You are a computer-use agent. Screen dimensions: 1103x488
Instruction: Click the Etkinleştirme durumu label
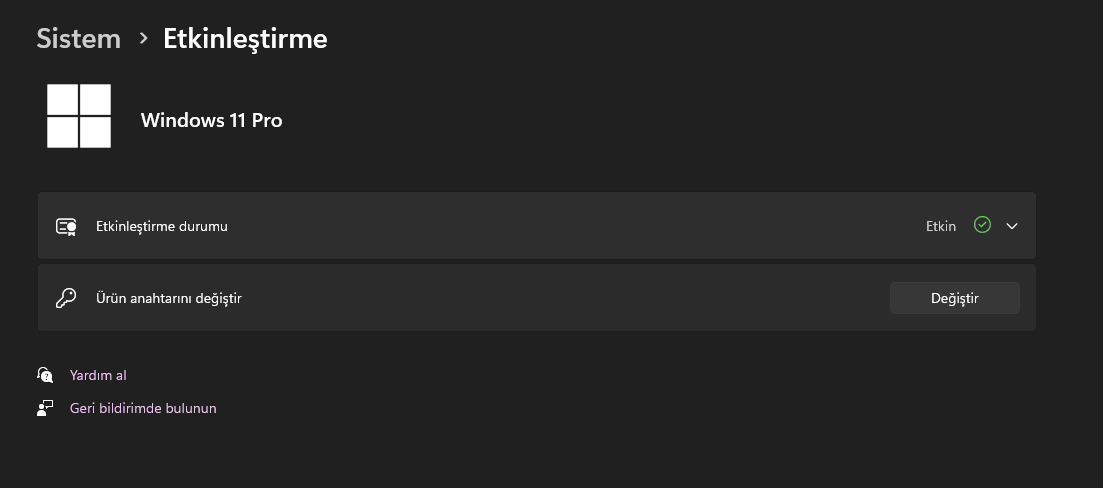[162, 226]
